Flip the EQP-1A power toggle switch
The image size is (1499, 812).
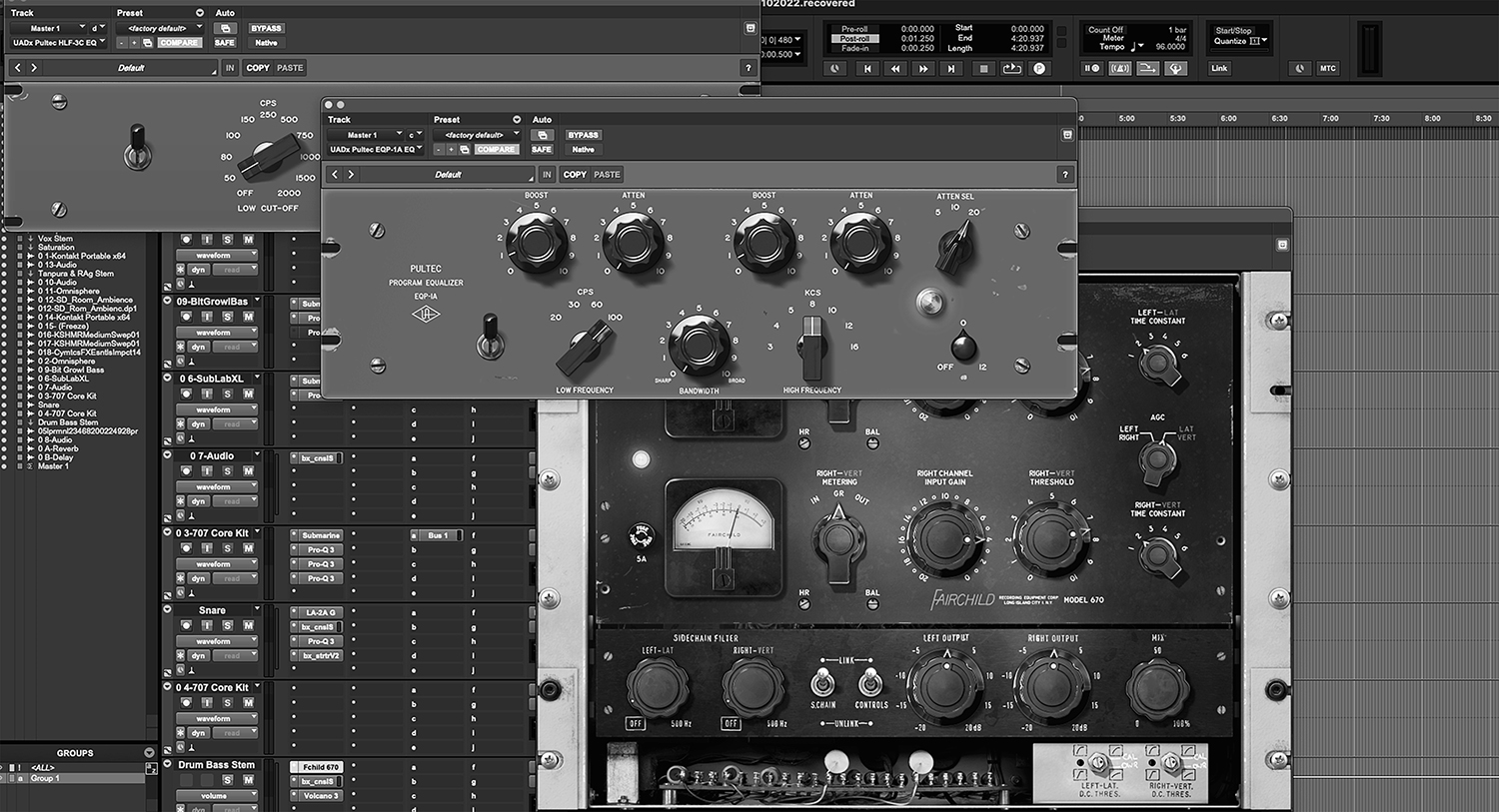(x=489, y=336)
